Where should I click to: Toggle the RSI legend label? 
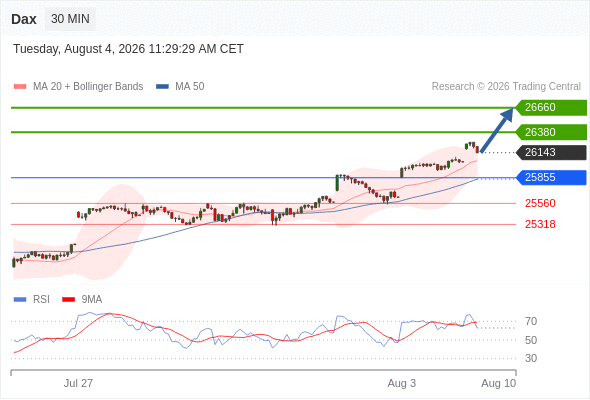pyautogui.click(x=41, y=300)
